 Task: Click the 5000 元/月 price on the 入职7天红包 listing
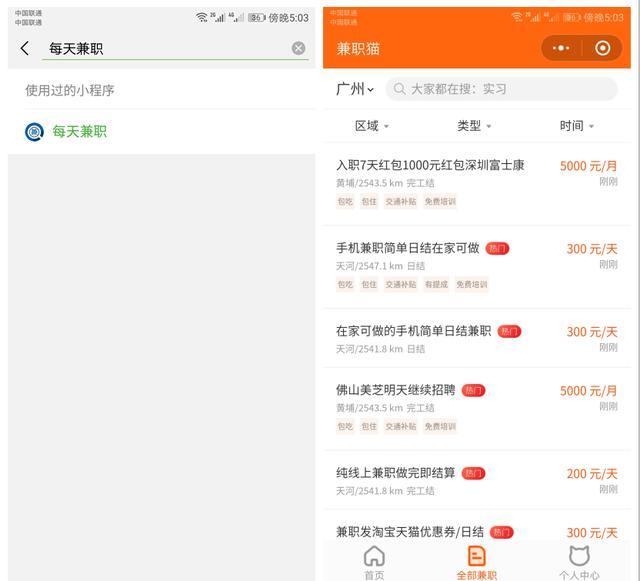(x=588, y=166)
